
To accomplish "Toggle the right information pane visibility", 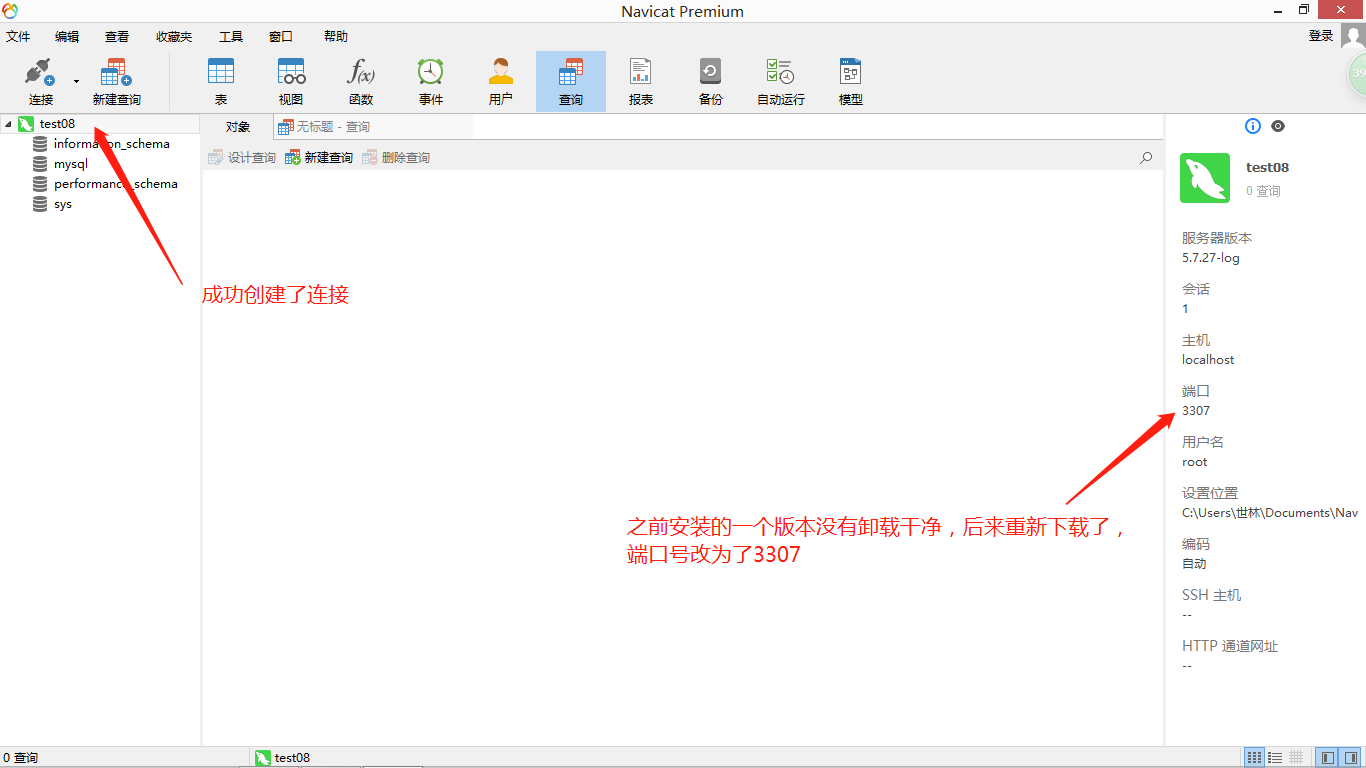I will point(1348,758).
